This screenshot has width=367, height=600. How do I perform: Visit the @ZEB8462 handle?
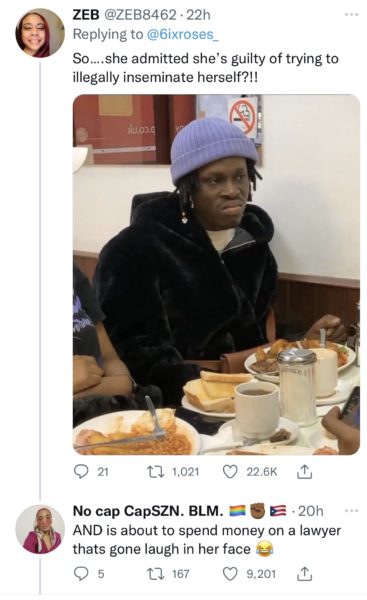[x=139, y=15]
